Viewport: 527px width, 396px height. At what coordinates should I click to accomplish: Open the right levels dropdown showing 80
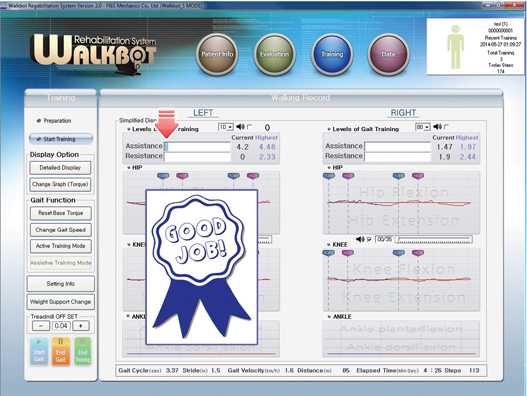click(x=423, y=127)
